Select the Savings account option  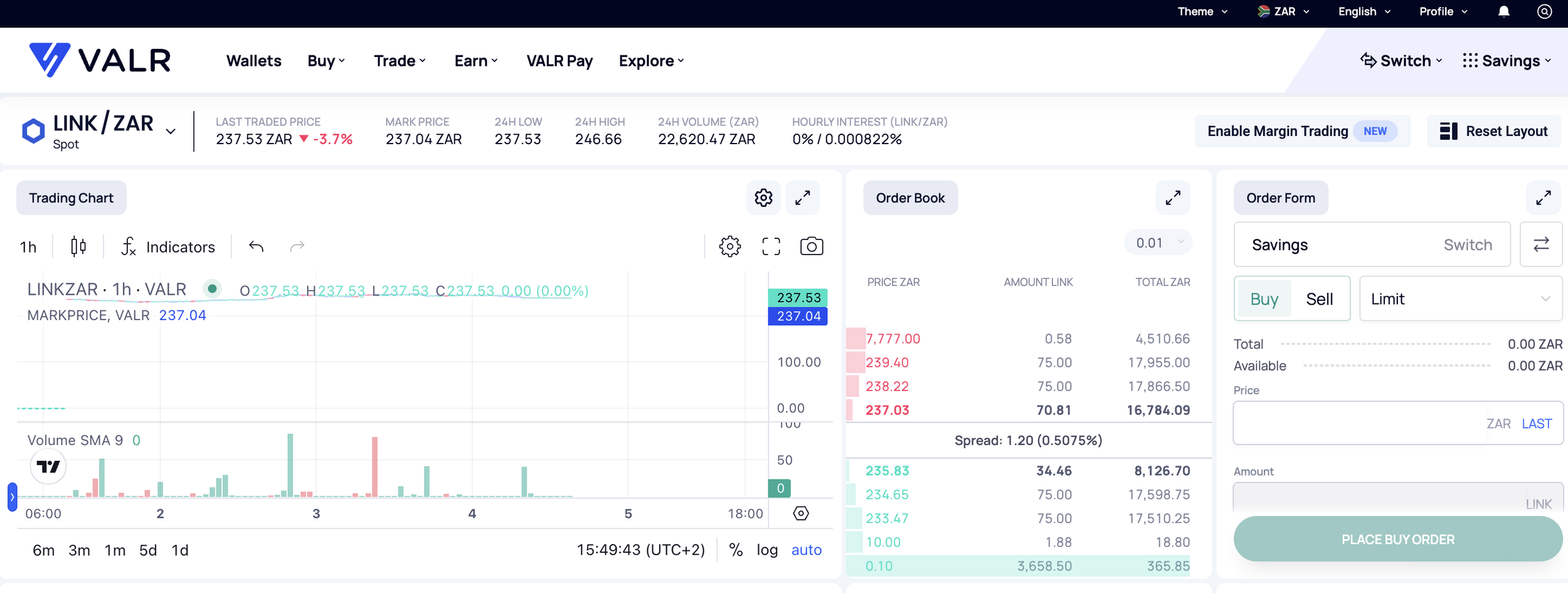tap(1279, 244)
